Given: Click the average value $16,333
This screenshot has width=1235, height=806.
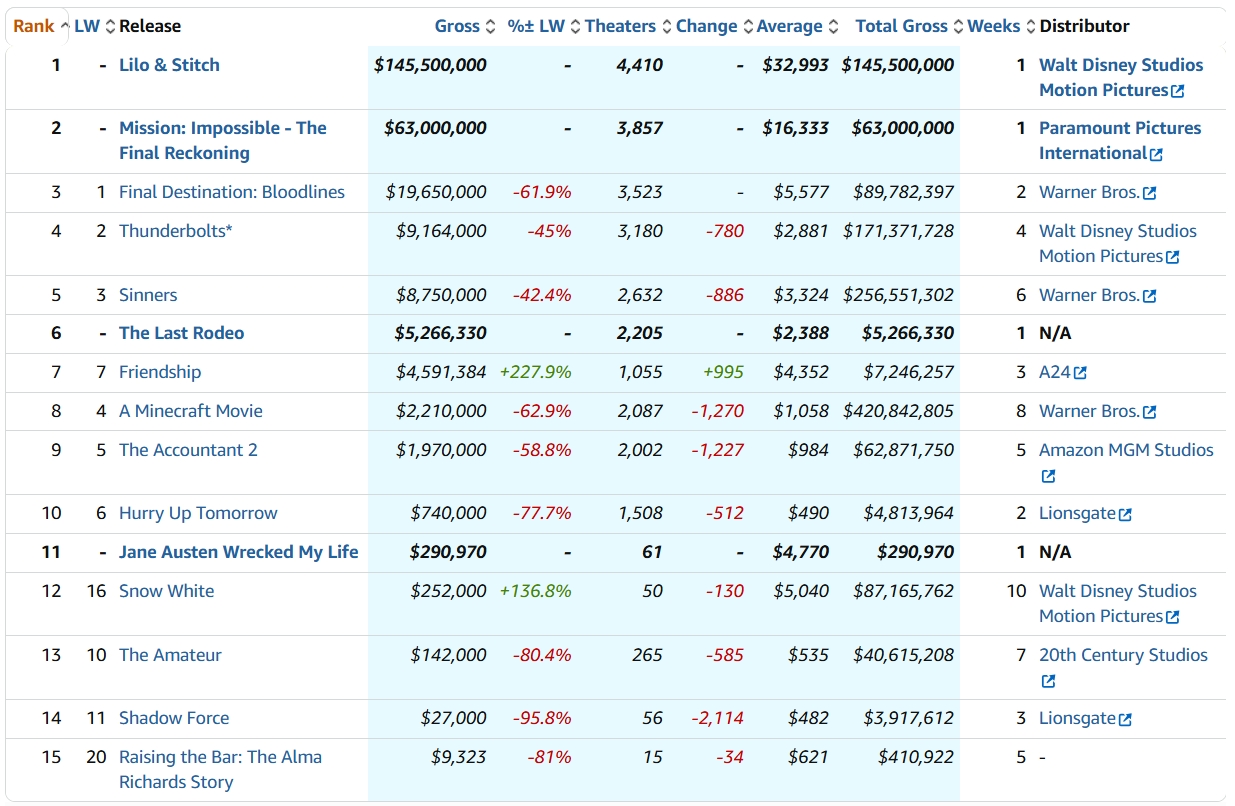Looking at the screenshot, I should (x=796, y=128).
